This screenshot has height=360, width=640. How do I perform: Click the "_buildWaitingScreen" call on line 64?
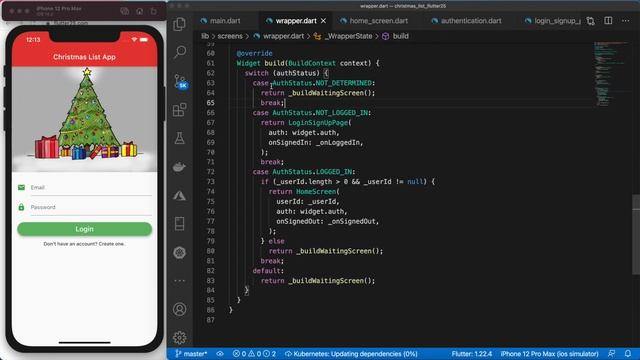point(326,93)
